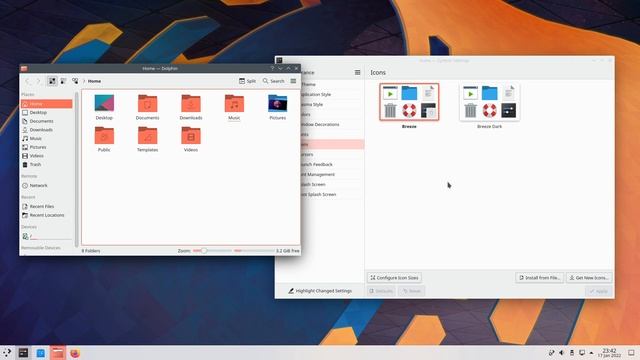
Task: Select Desktop in Dolphin Places panel
Action: pos(47,113)
